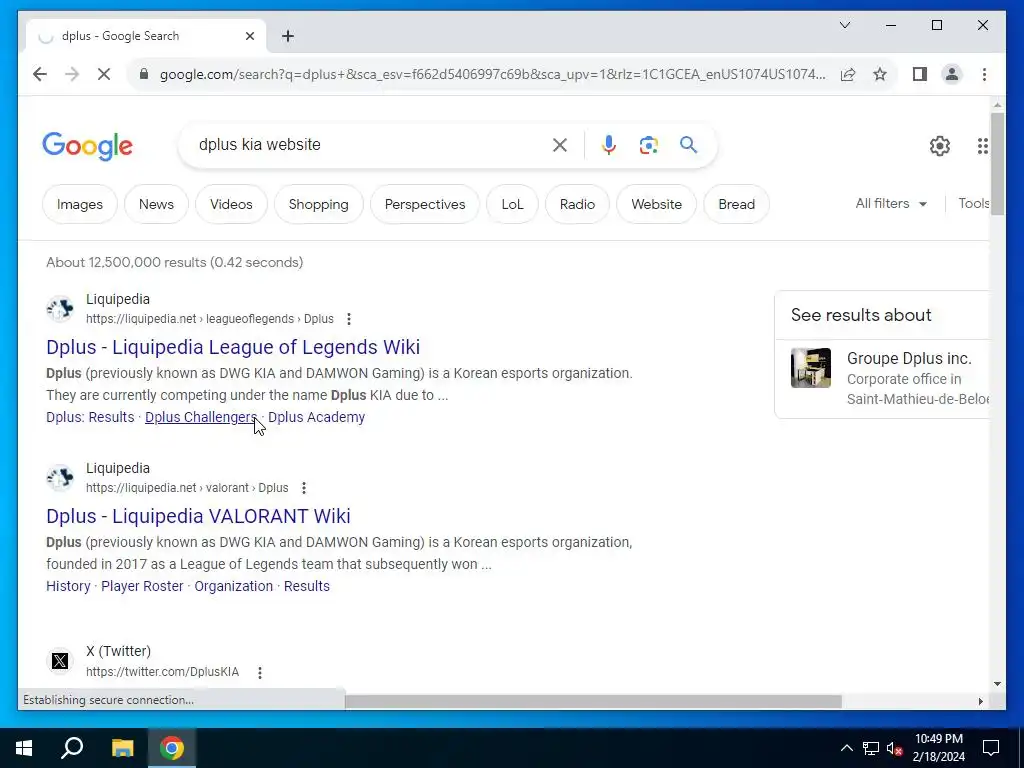Click the X (Twitter) favicon
Viewport: 1024px width, 768px height.
(60, 661)
